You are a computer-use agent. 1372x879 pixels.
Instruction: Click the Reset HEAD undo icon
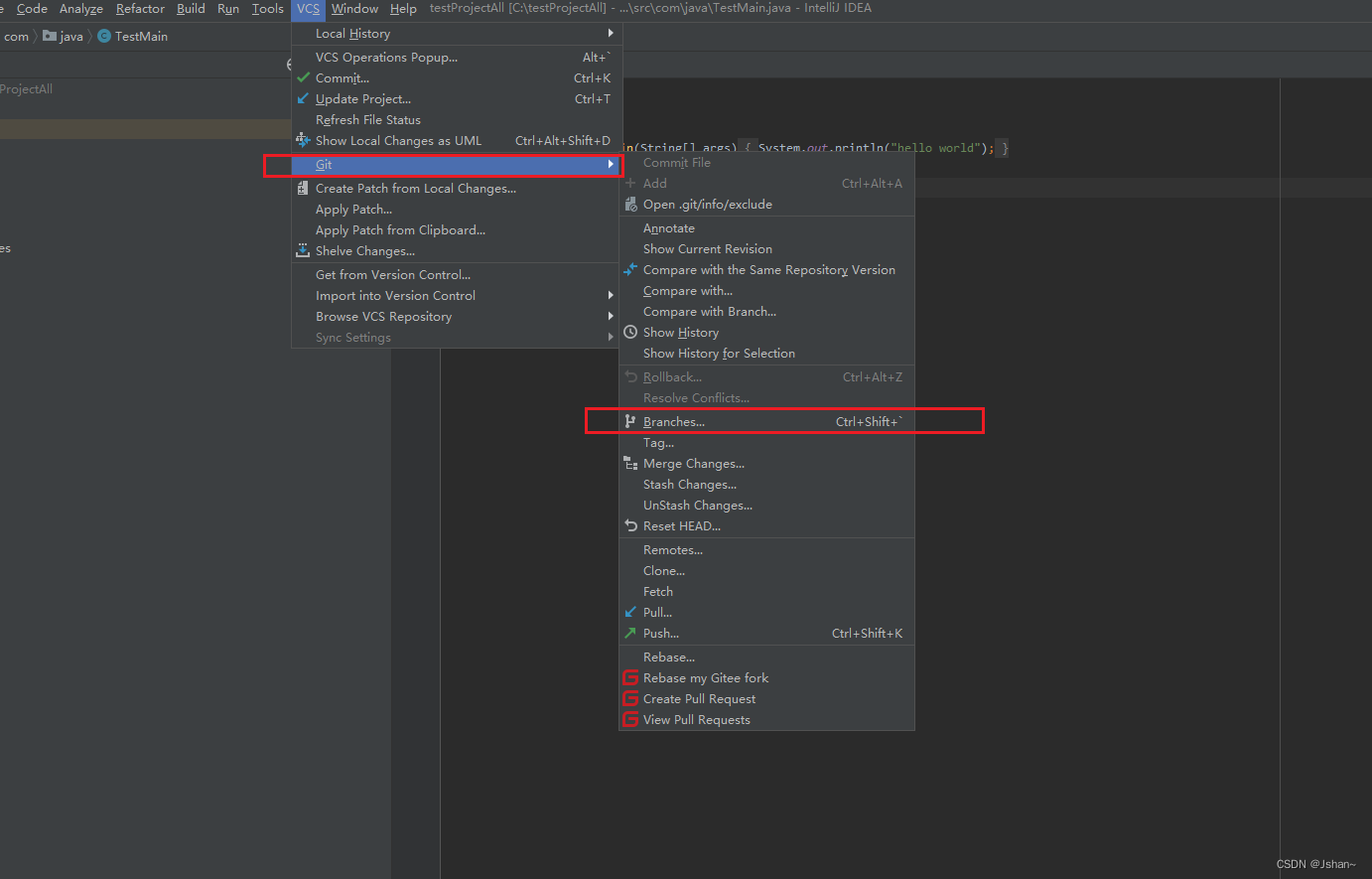pos(630,525)
